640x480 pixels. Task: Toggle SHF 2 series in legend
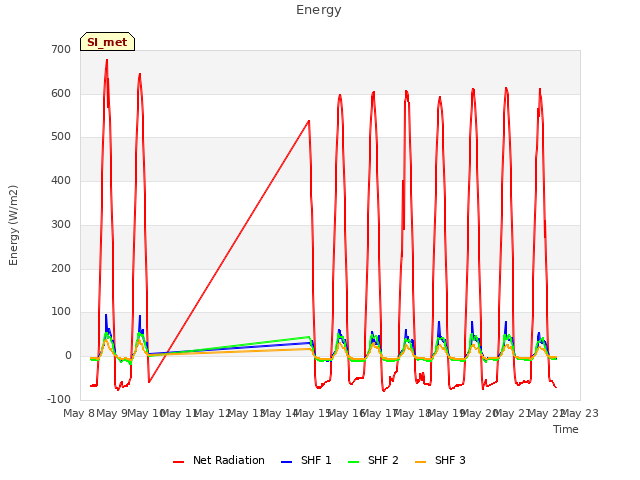[x=373, y=460]
